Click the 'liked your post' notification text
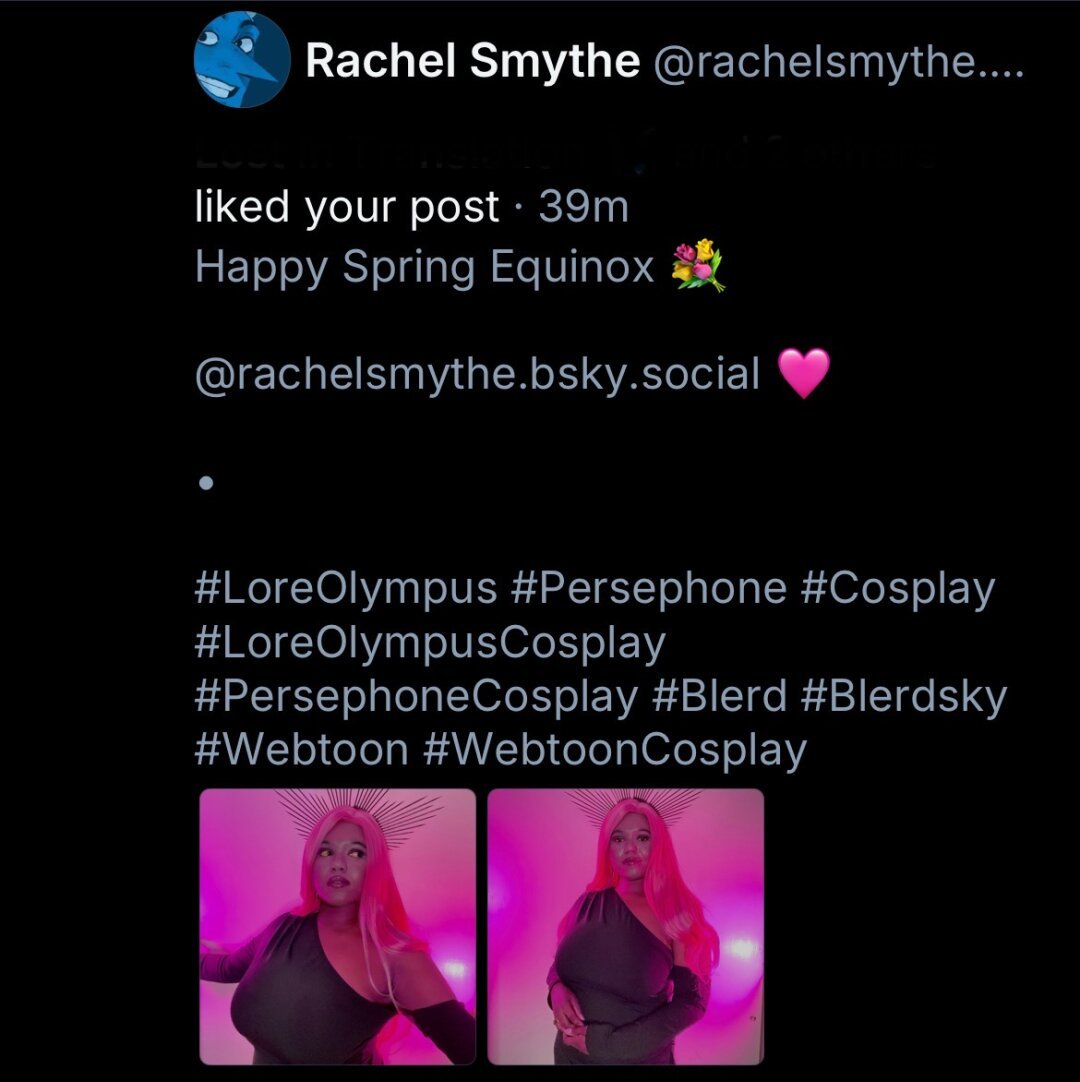1080x1082 pixels. click(x=346, y=207)
